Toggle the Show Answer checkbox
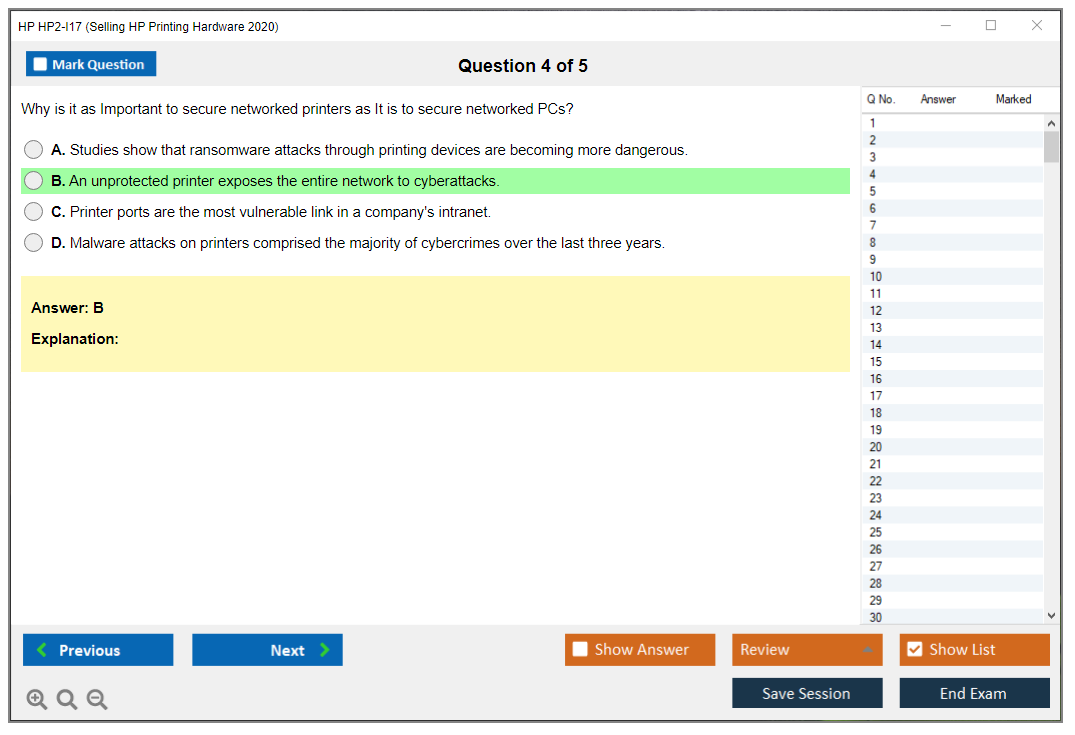 pyautogui.click(x=581, y=650)
